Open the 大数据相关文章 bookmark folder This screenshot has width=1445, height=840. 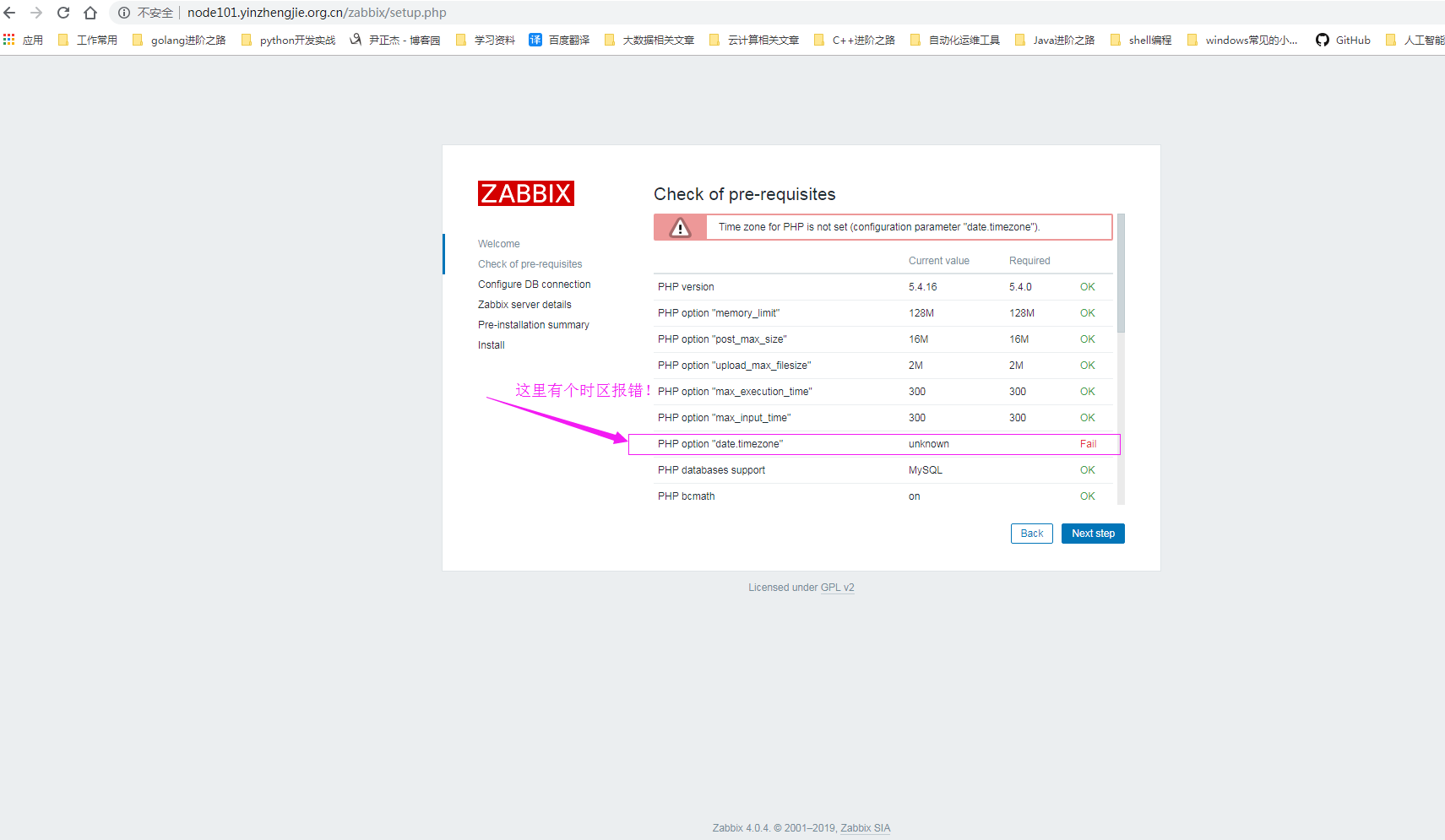[649, 40]
